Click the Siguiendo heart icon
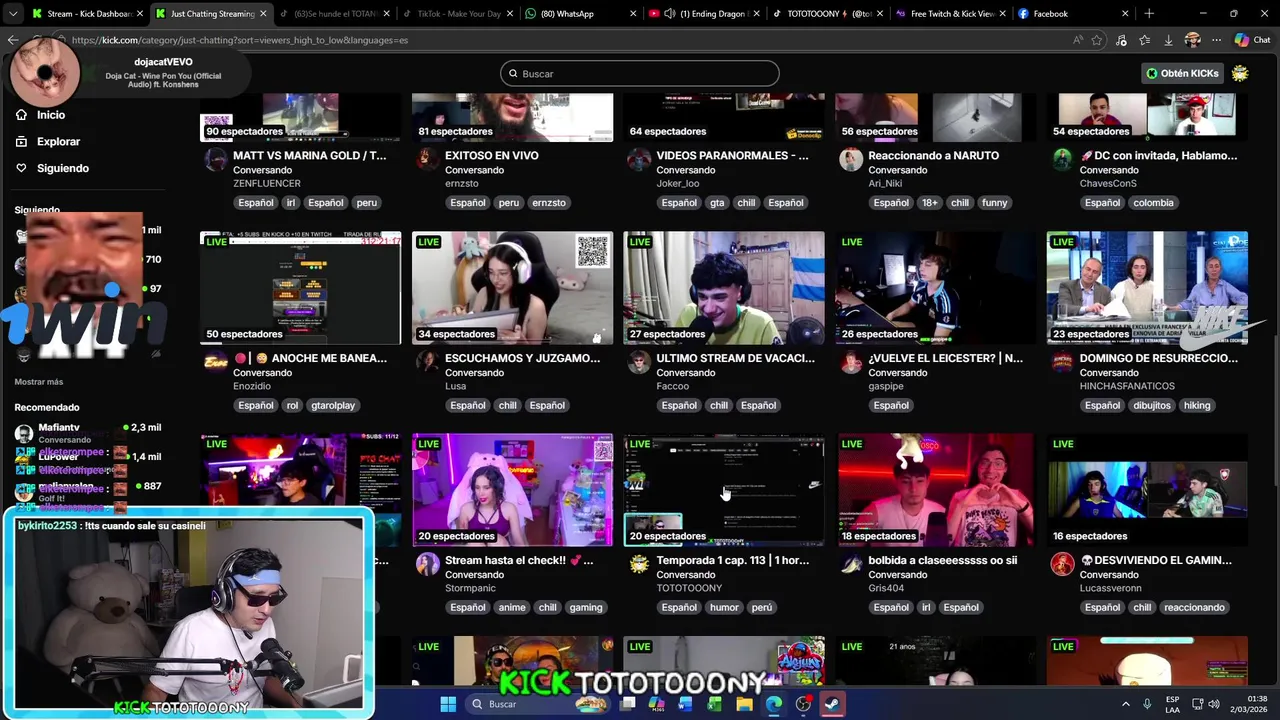 (21, 168)
